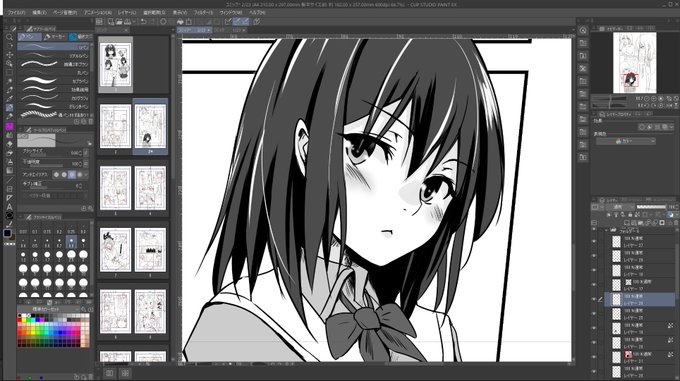
Task: Select the Eyedropper tool
Action: 9,90
